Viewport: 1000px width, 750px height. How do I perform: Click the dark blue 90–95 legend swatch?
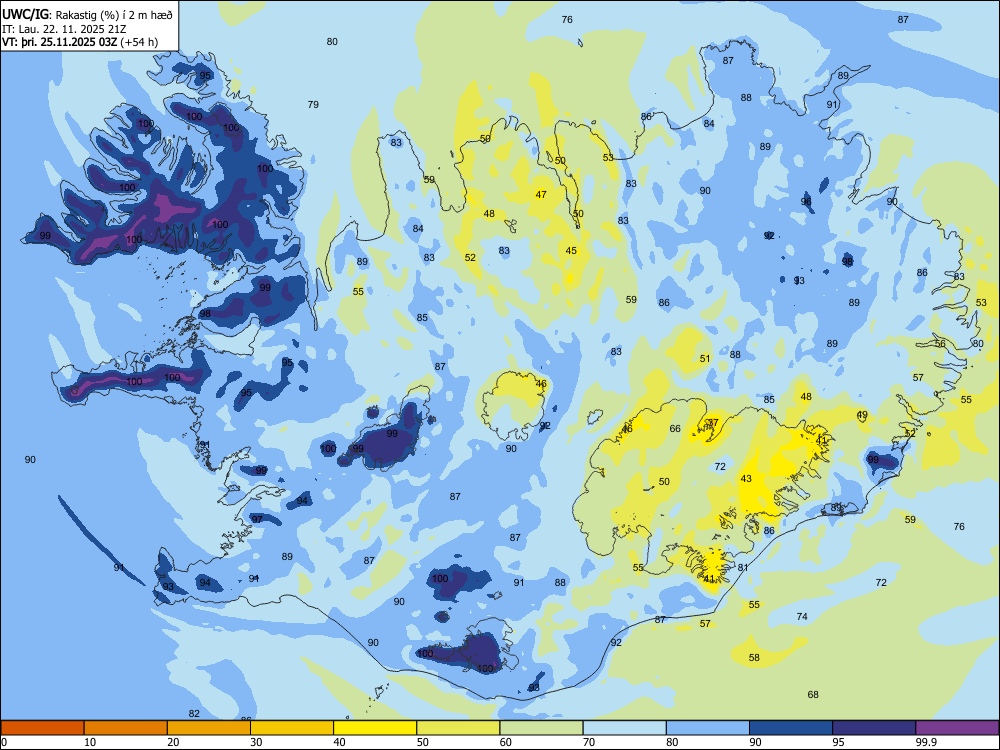coord(791,728)
